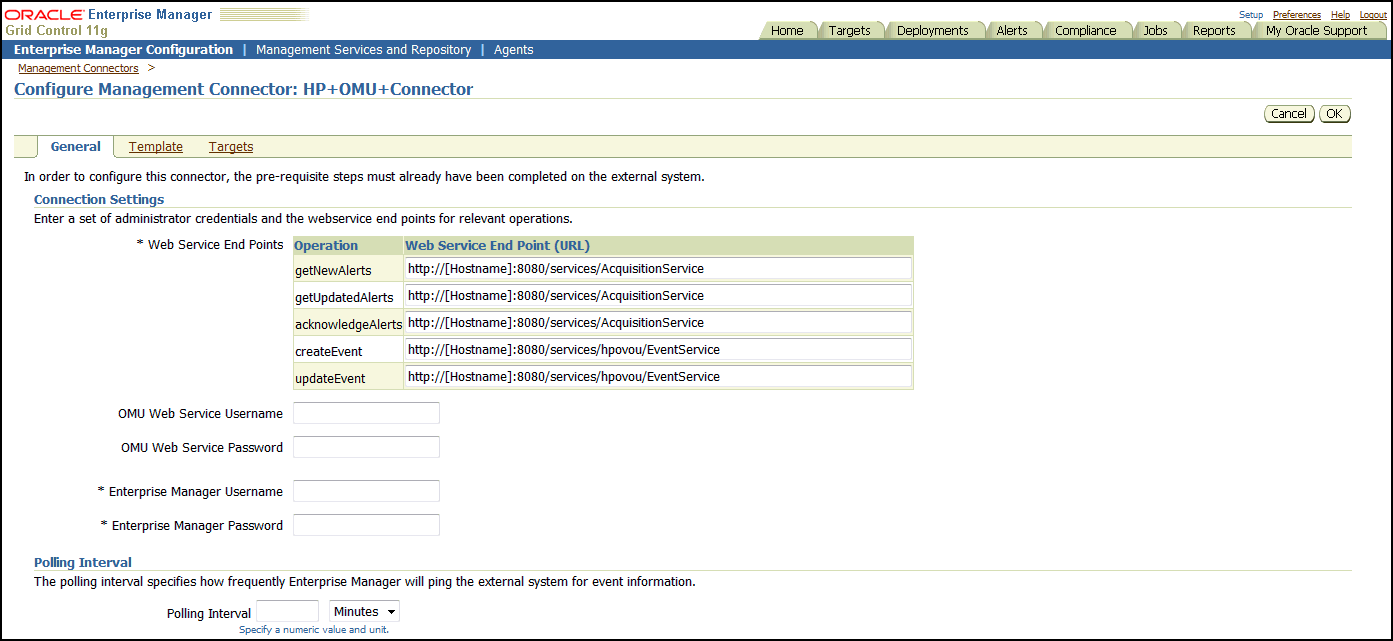Edit the createEvent endpoint URL field
The width and height of the screenshot is (1393, 641).
658,350
